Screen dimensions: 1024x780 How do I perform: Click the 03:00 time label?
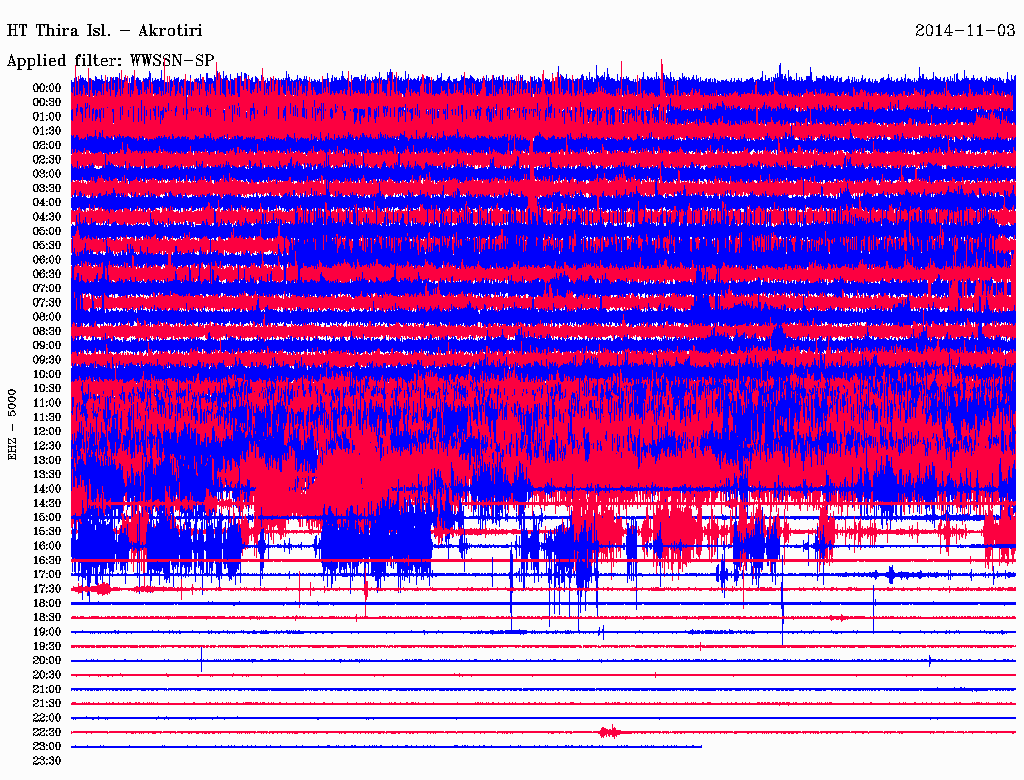point(47,174)
